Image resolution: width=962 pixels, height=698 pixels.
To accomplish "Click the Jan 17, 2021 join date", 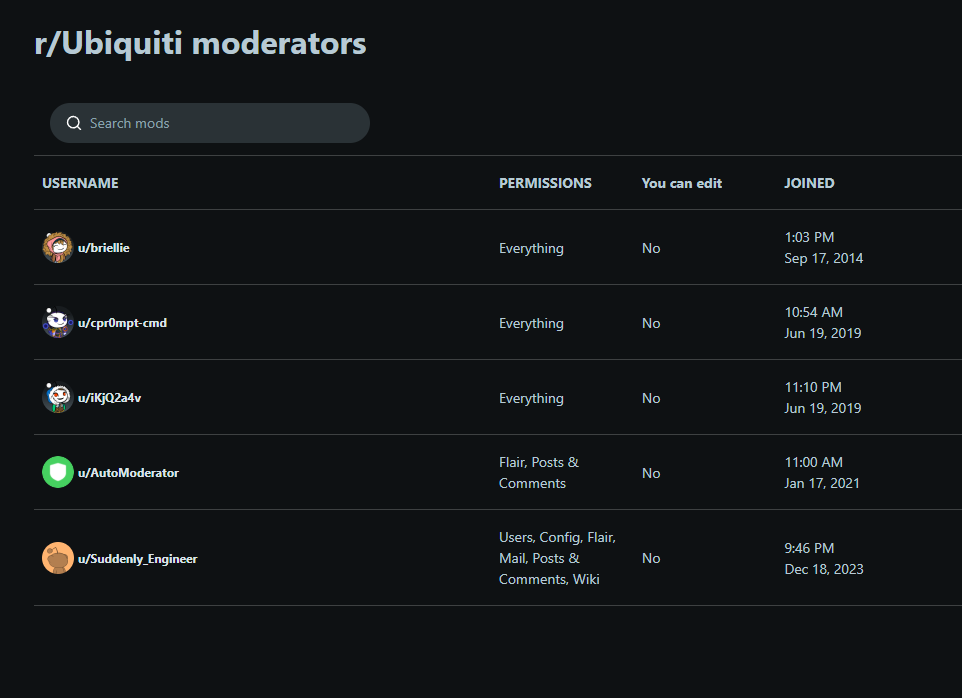I will coord(822,483).
